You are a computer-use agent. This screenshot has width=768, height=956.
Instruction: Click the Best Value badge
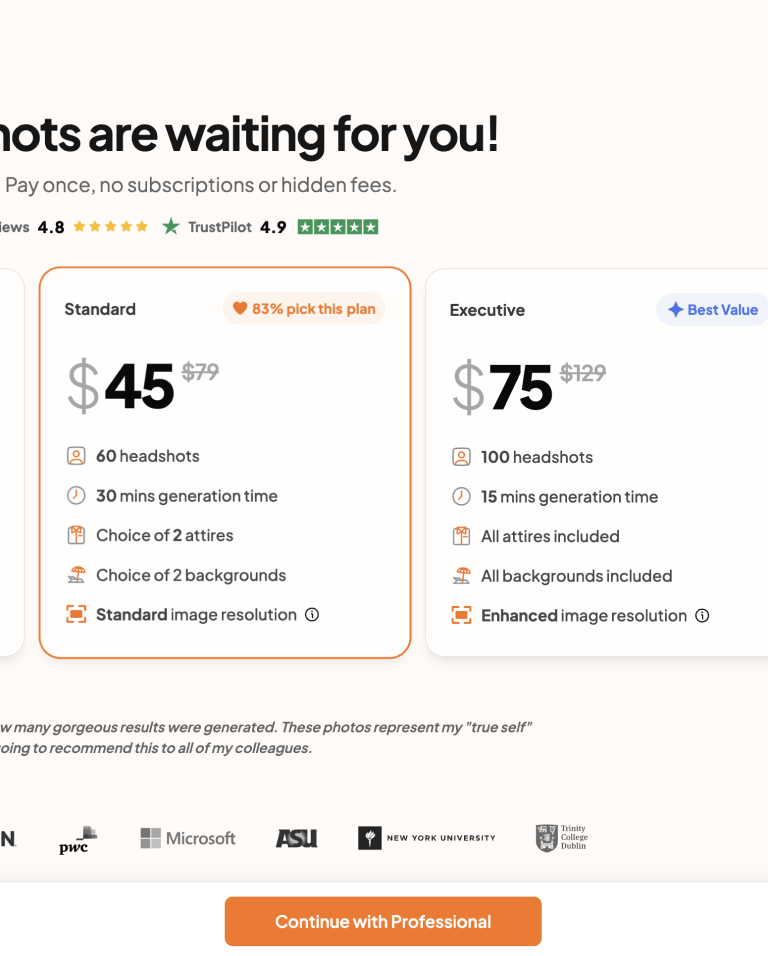[x=712, y=310]
